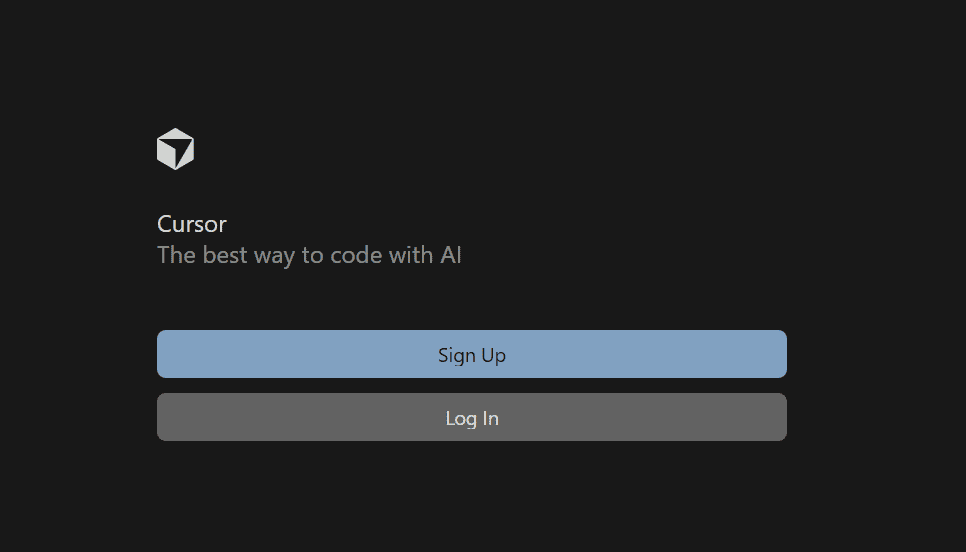Select the hexagonal app logo above the title
966x552 pixels.
coord(175,149)
